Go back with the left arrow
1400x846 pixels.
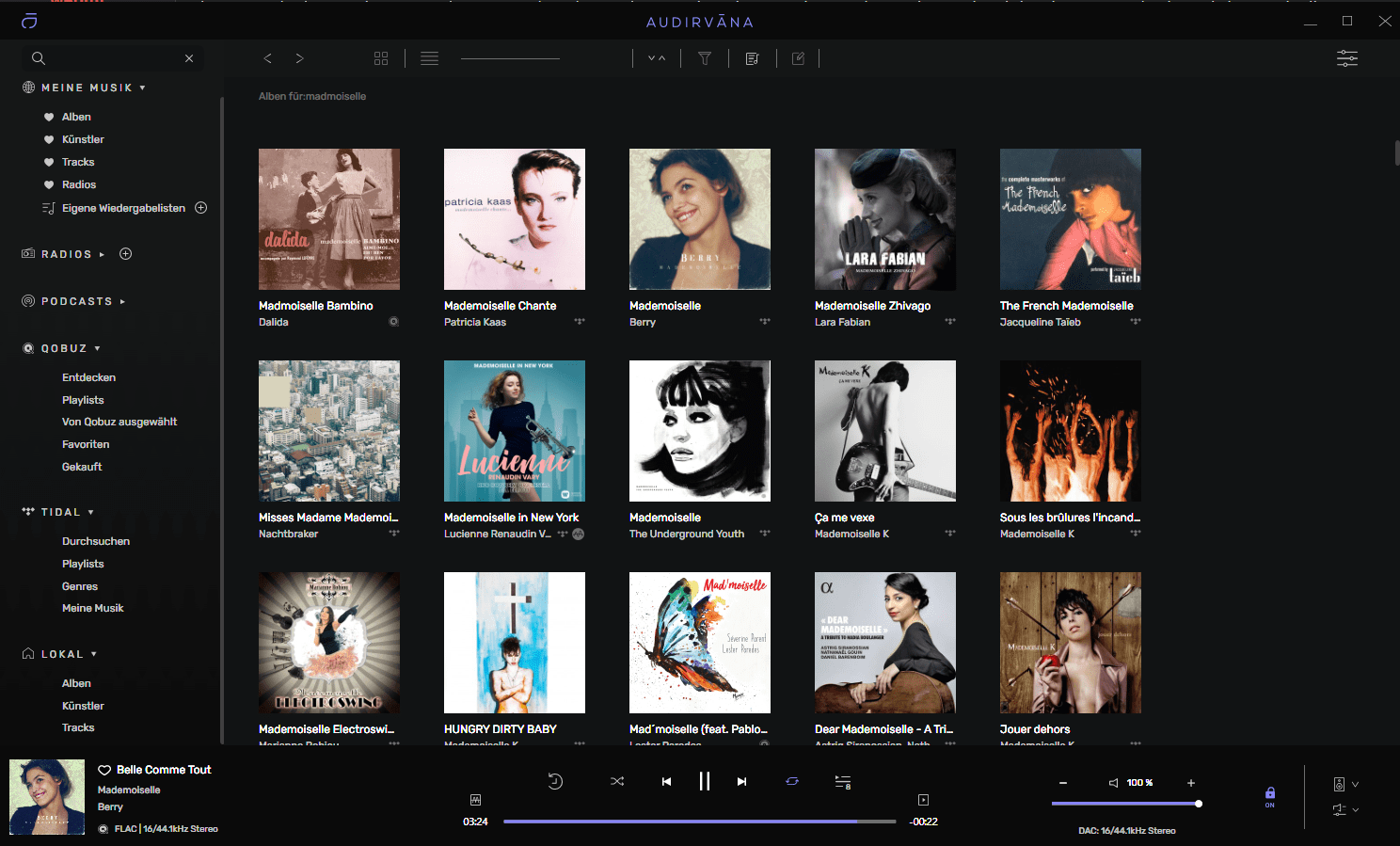[x=268, y=58]
